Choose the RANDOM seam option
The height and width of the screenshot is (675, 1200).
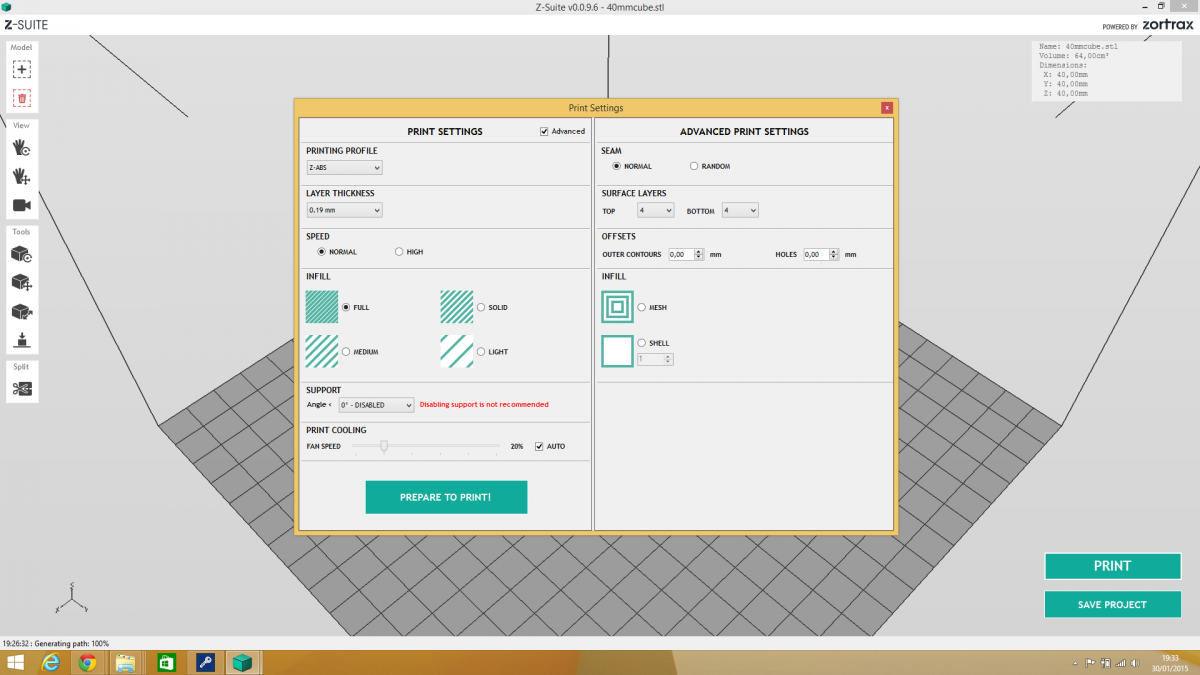click(x=694, y=166)
